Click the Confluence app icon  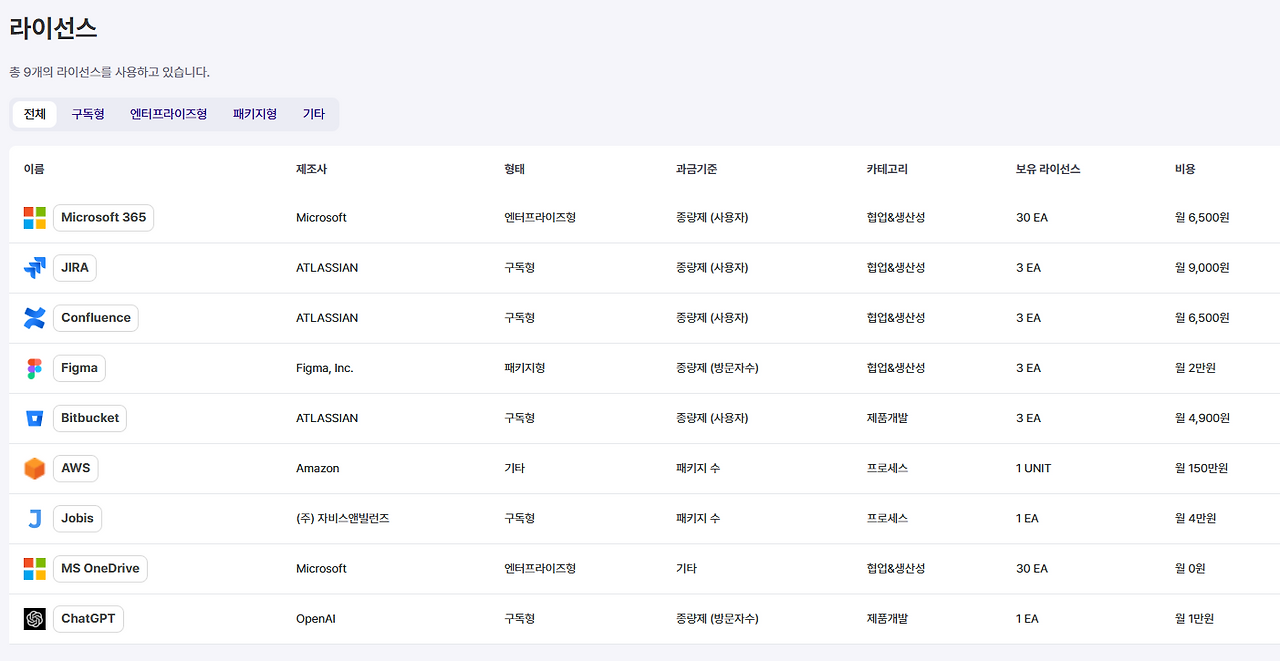(34, 317)
